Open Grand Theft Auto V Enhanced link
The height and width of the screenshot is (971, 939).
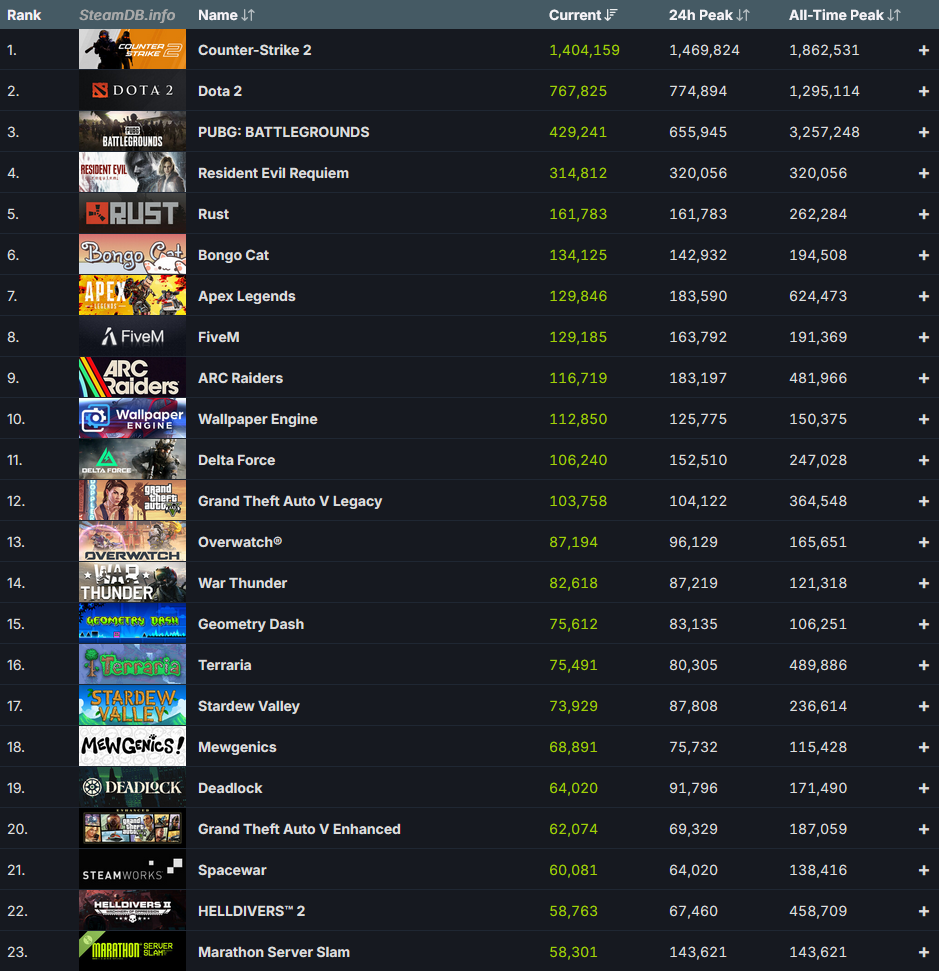(x=299, y=829)
